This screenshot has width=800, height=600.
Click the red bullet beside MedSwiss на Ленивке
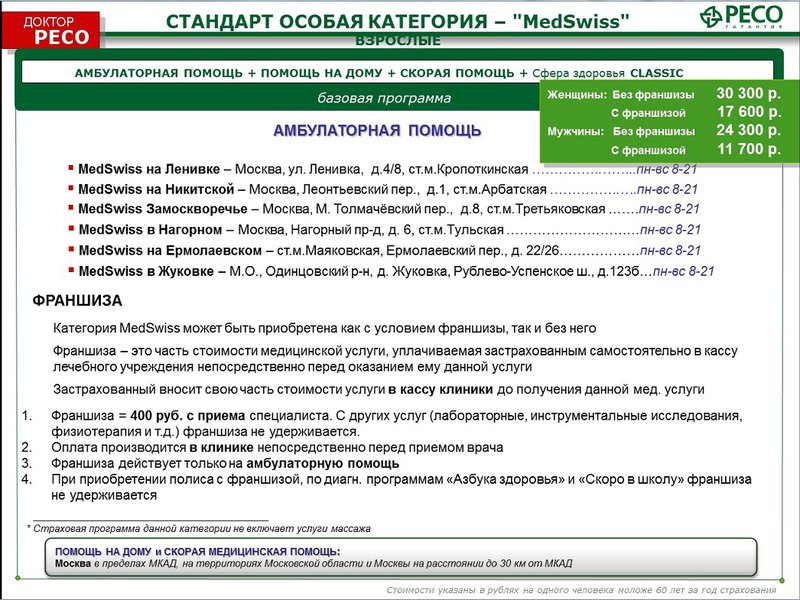coord(71,167)
